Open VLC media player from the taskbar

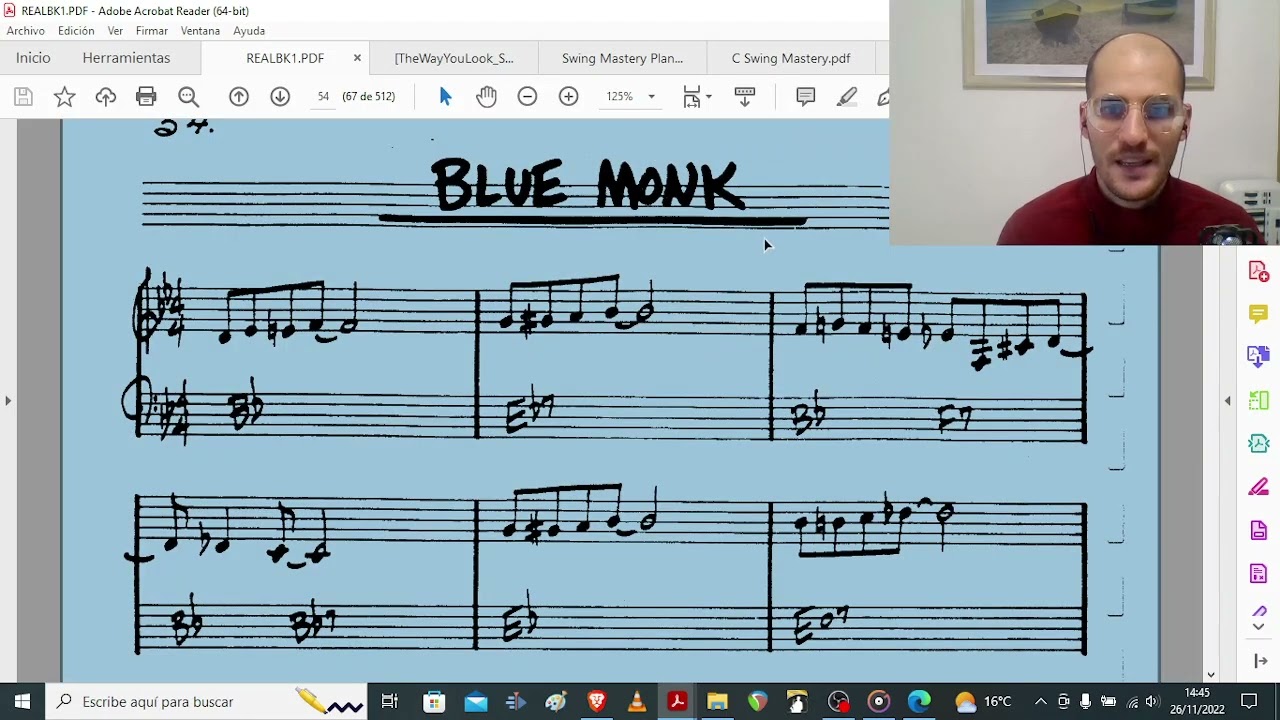tap(637, 701)
